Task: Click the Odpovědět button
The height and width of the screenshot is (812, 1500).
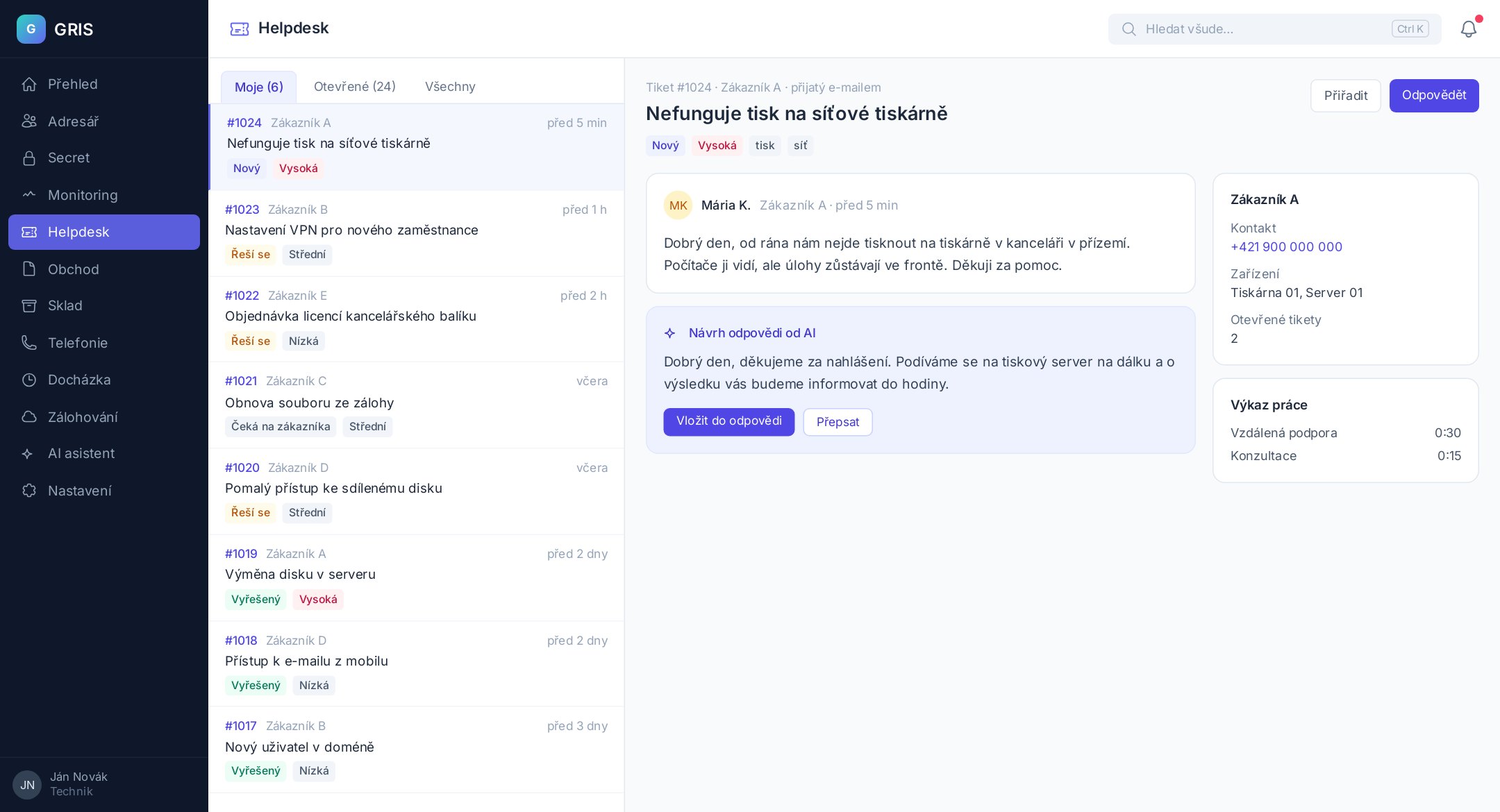Action: [x=1434, y=95]
